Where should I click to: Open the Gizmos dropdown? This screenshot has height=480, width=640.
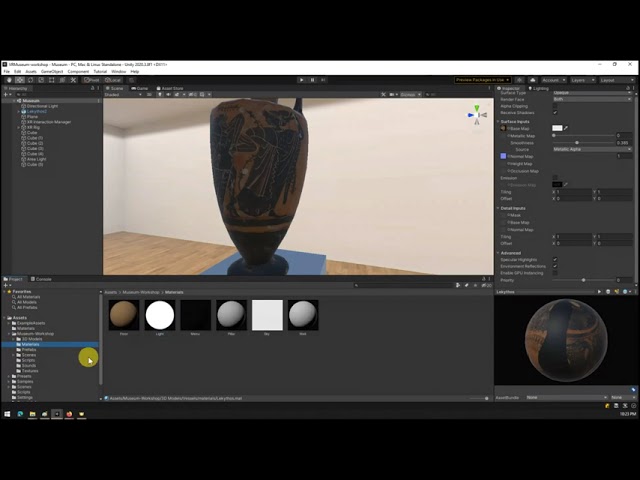(x=410, y=95)
